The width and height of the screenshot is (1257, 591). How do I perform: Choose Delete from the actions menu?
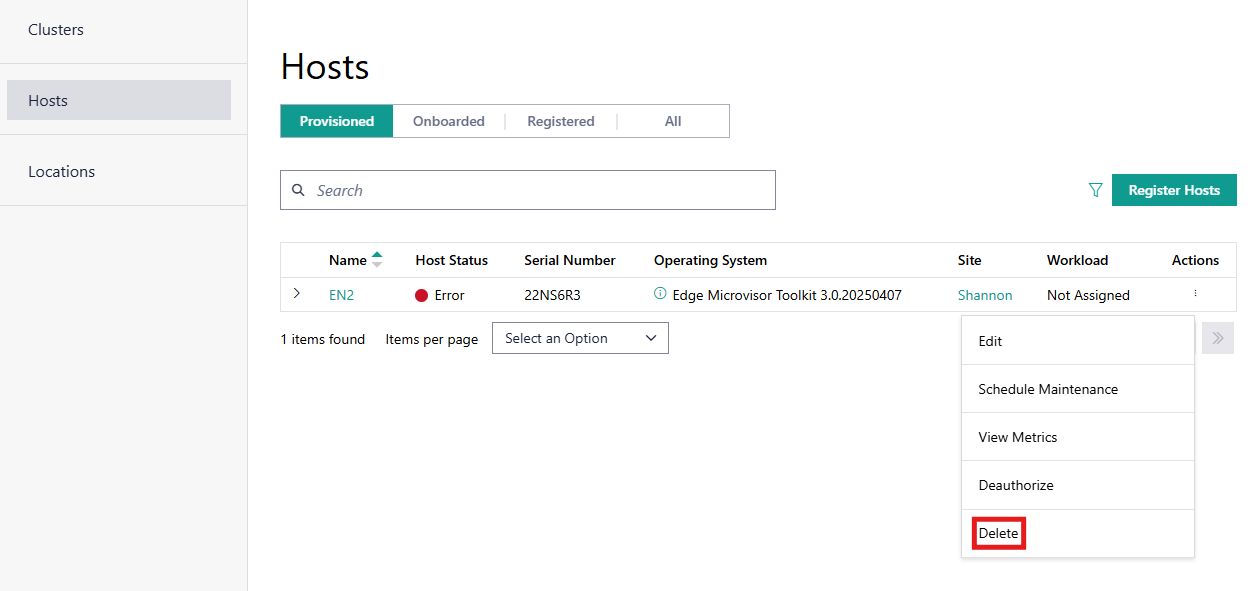pos(998,534)
